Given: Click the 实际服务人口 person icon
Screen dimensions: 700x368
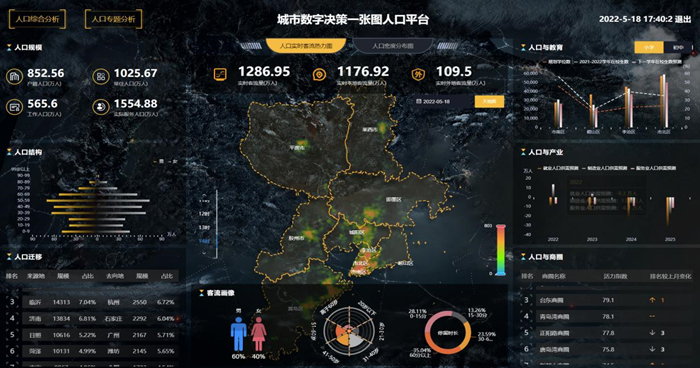Looking at the screenshot, I should 101,107.
